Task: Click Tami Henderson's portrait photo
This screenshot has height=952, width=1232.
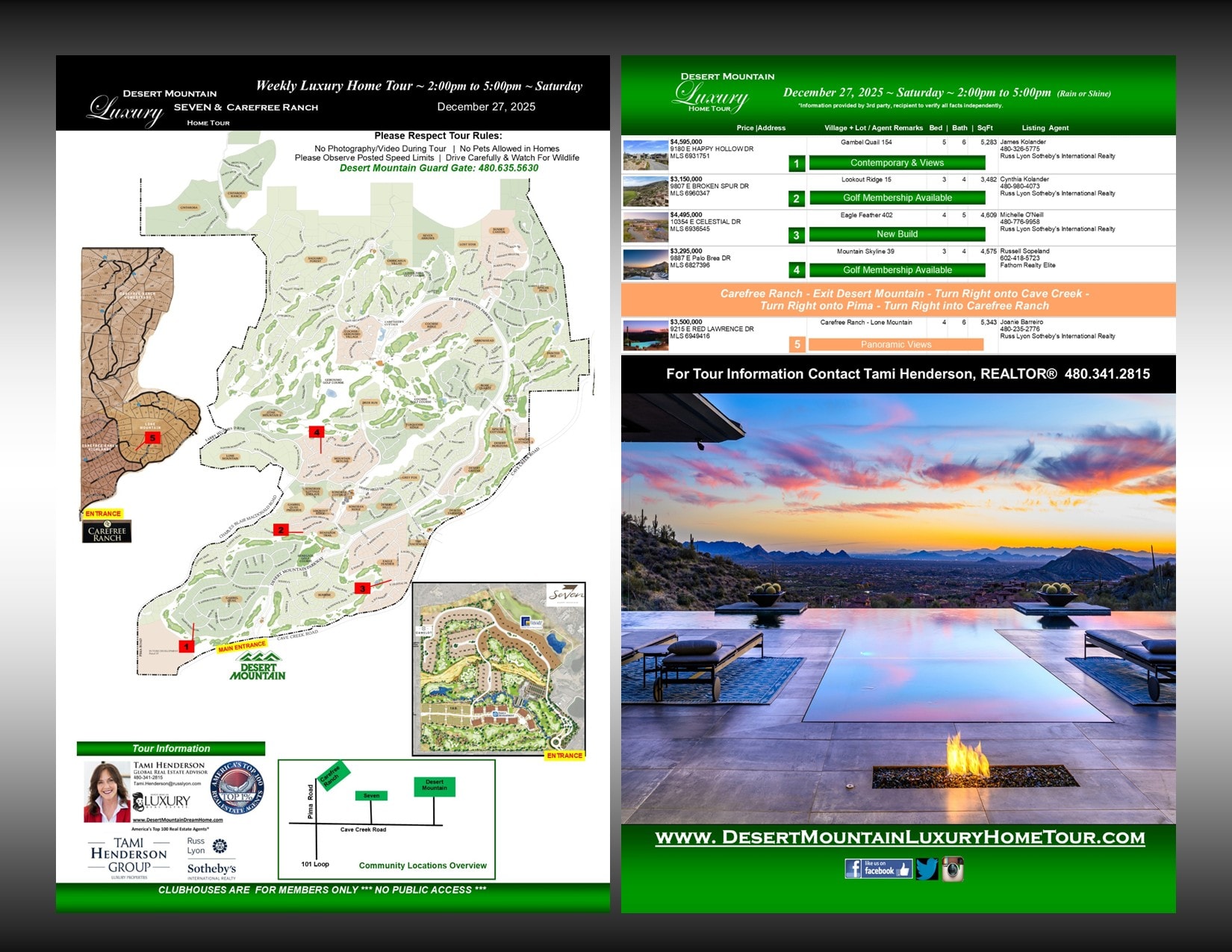Action: click(x=107, y=791)
